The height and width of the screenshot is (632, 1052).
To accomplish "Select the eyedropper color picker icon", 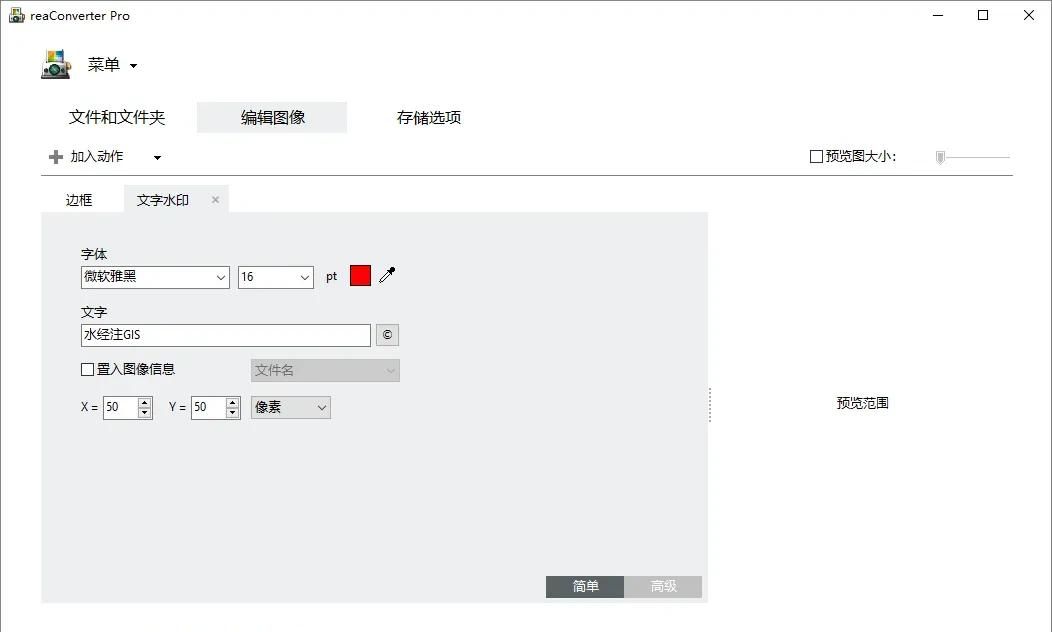I will (x=388, y=275).
